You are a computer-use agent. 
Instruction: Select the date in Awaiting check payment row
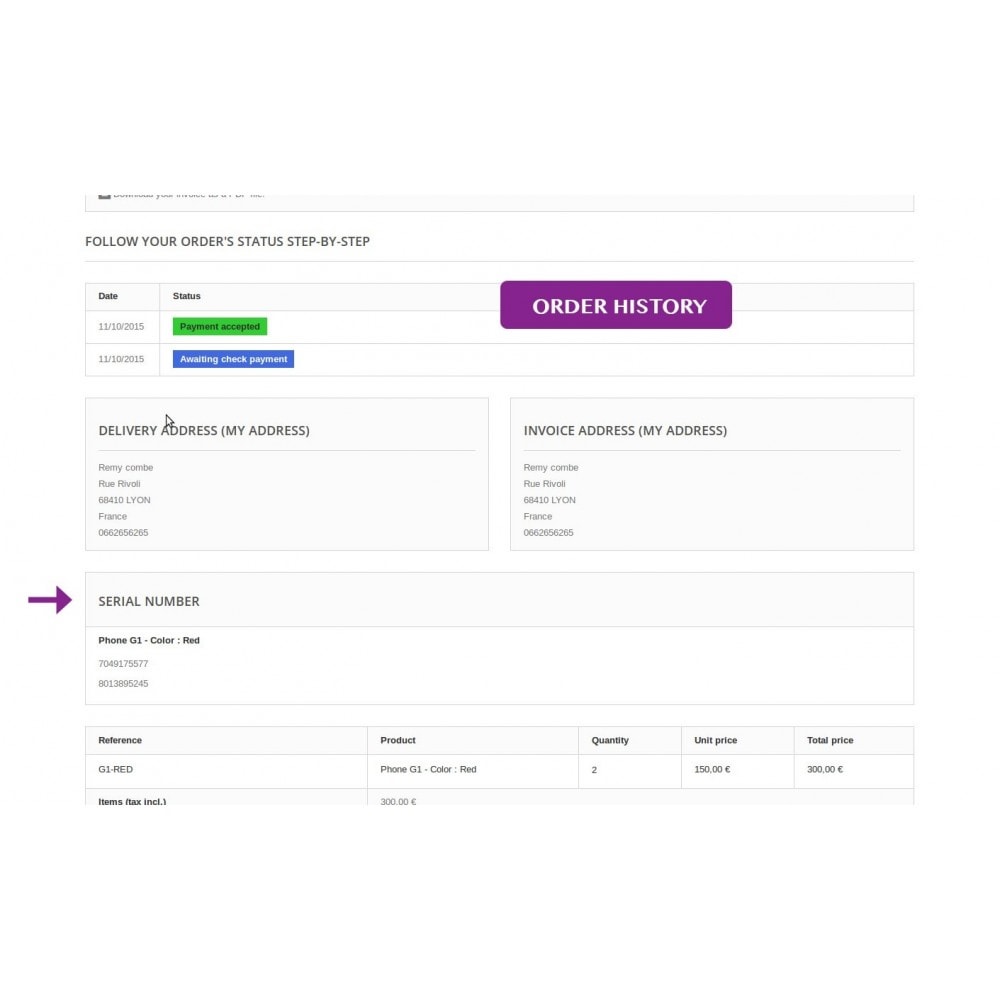pyautogui.click(x=121, y=359)
